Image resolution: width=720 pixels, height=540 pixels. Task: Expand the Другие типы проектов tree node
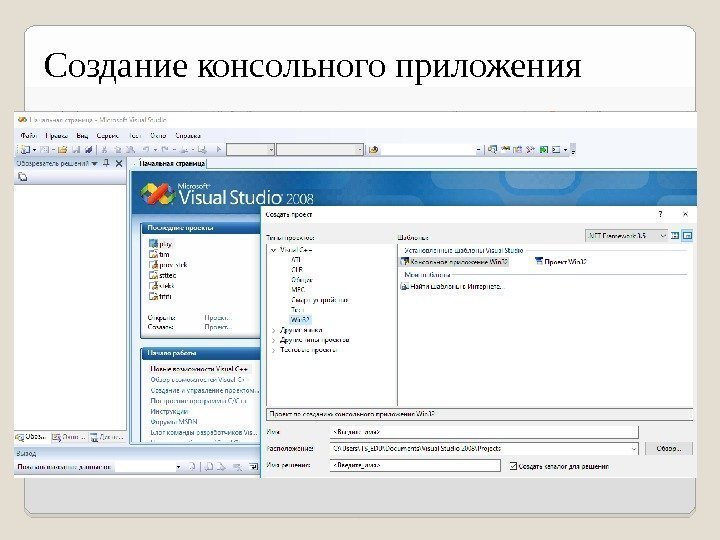[273, 340]
